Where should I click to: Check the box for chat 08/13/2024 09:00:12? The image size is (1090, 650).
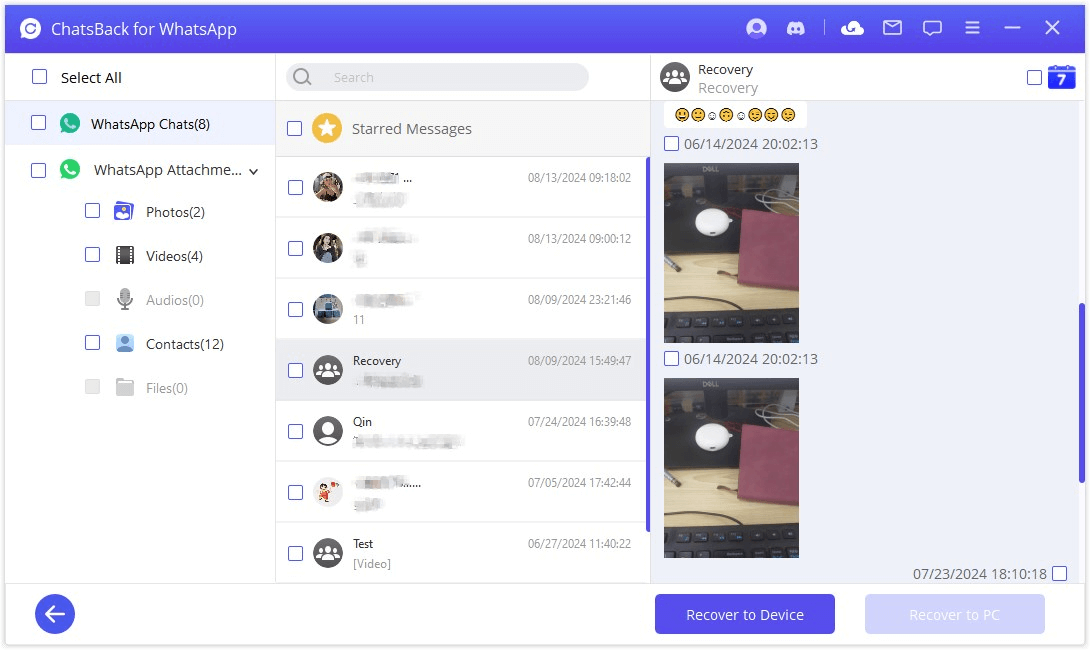295,248
